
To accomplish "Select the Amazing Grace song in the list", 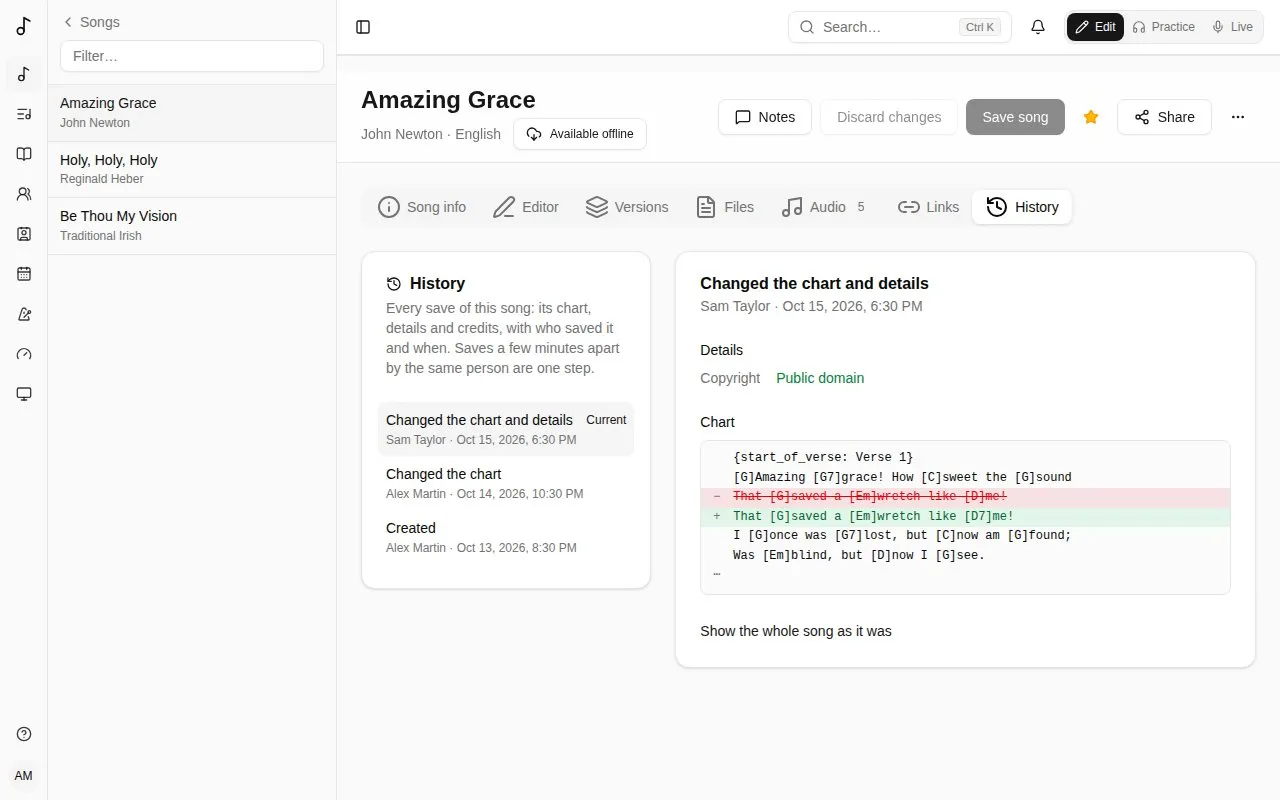I will tap(192, 112).
